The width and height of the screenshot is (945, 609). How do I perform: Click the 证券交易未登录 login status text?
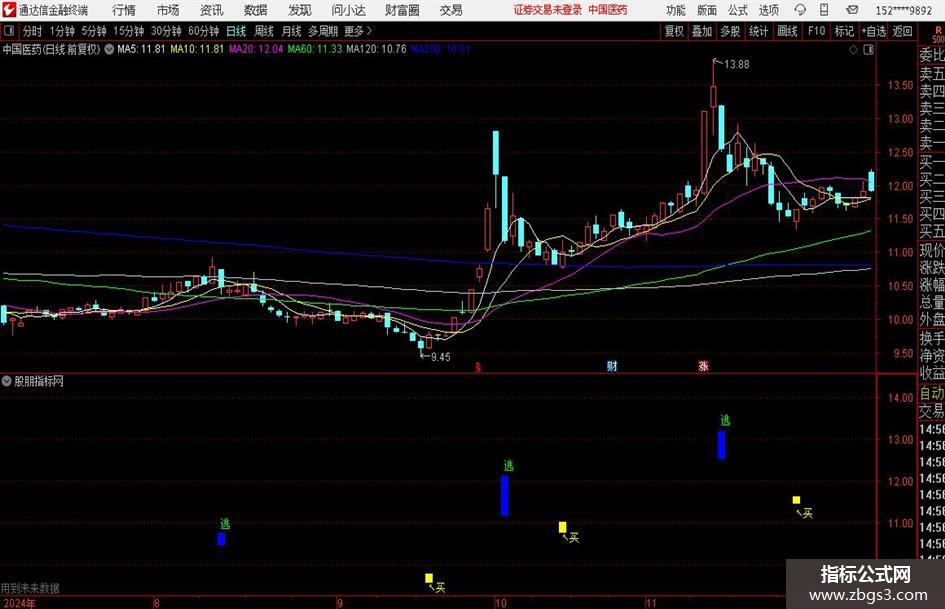coord(548,10)
